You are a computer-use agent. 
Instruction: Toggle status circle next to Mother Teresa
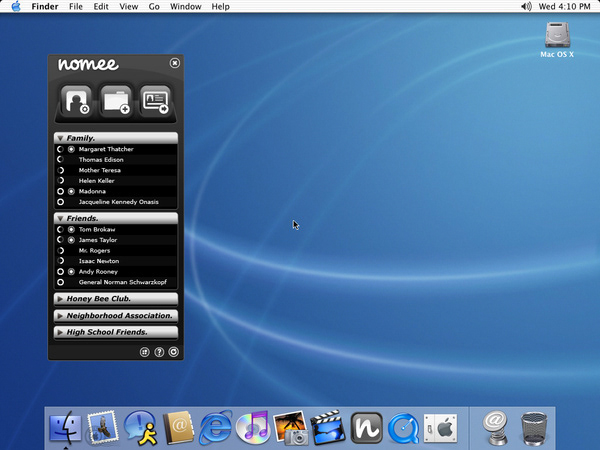(x=60, y=170)
